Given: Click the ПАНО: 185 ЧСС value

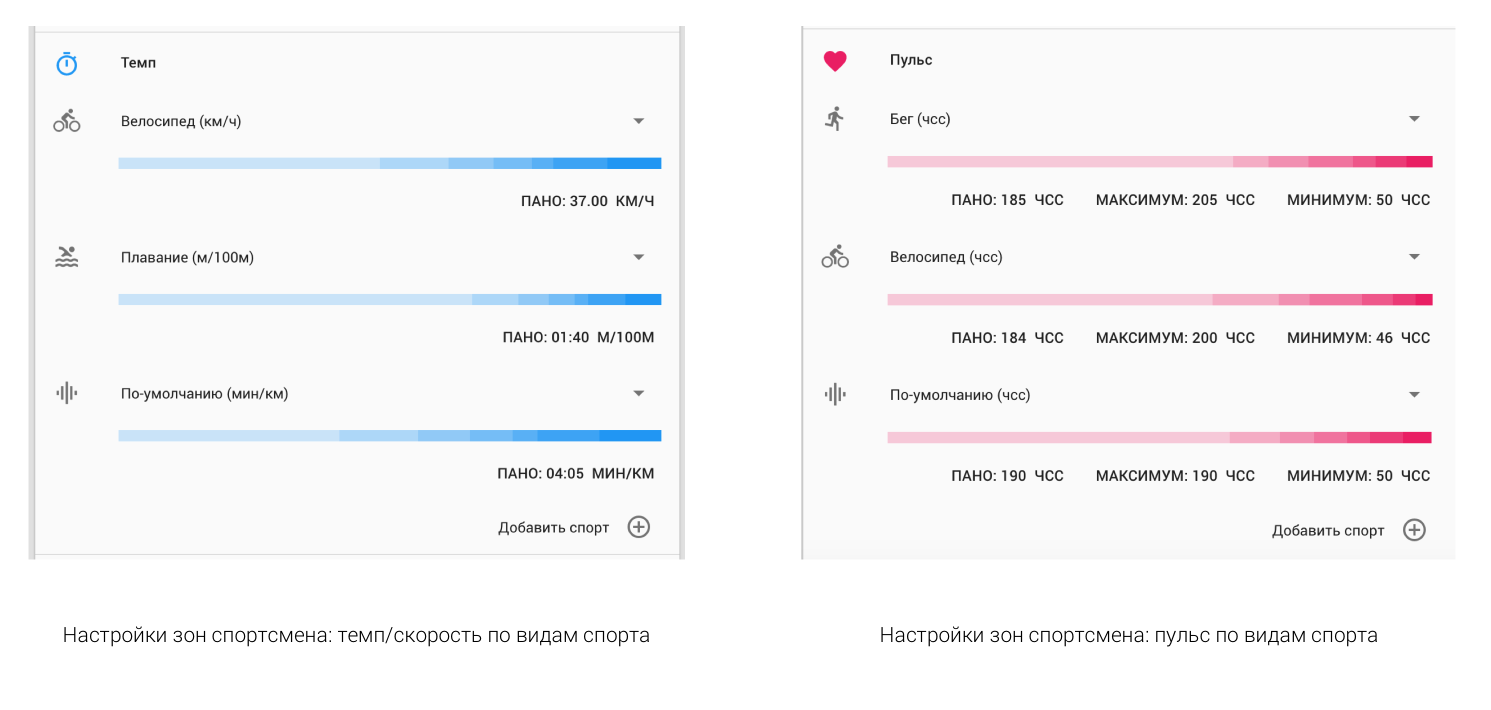Looking at the screenshot, I should pyautogui.click(x=1006, y=200).
